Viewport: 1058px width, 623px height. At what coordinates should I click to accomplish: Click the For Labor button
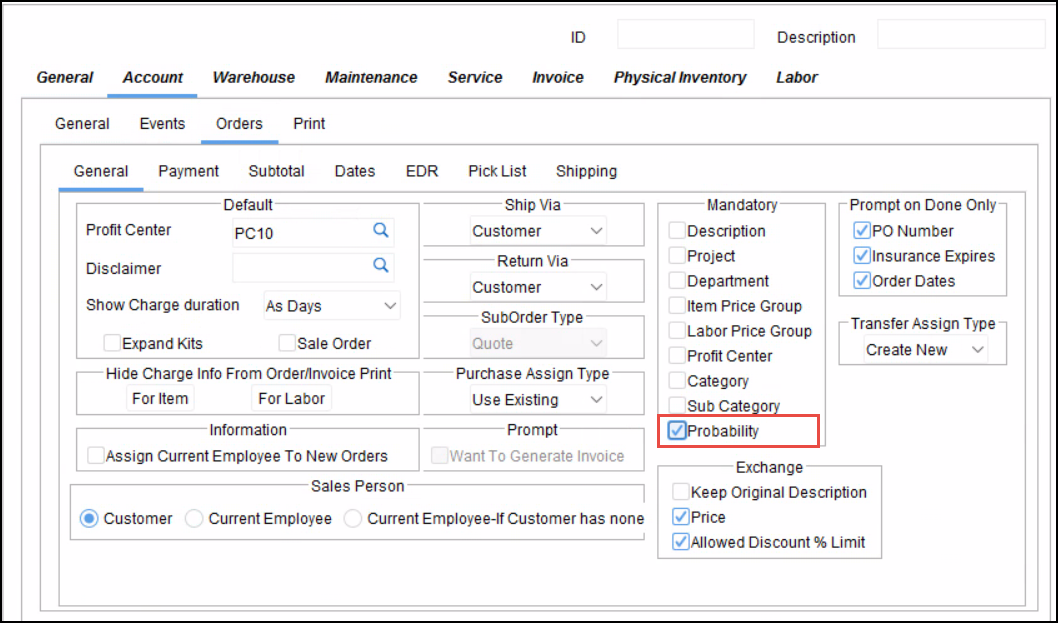(291, 399)
